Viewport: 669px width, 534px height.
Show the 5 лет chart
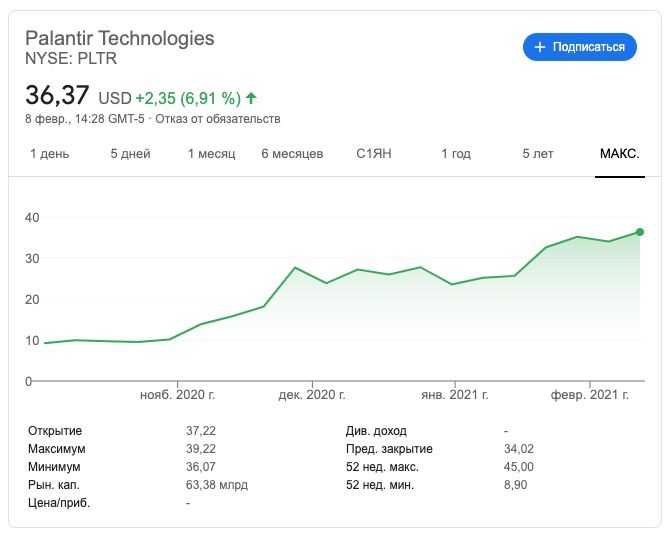[x=537, y=154]
